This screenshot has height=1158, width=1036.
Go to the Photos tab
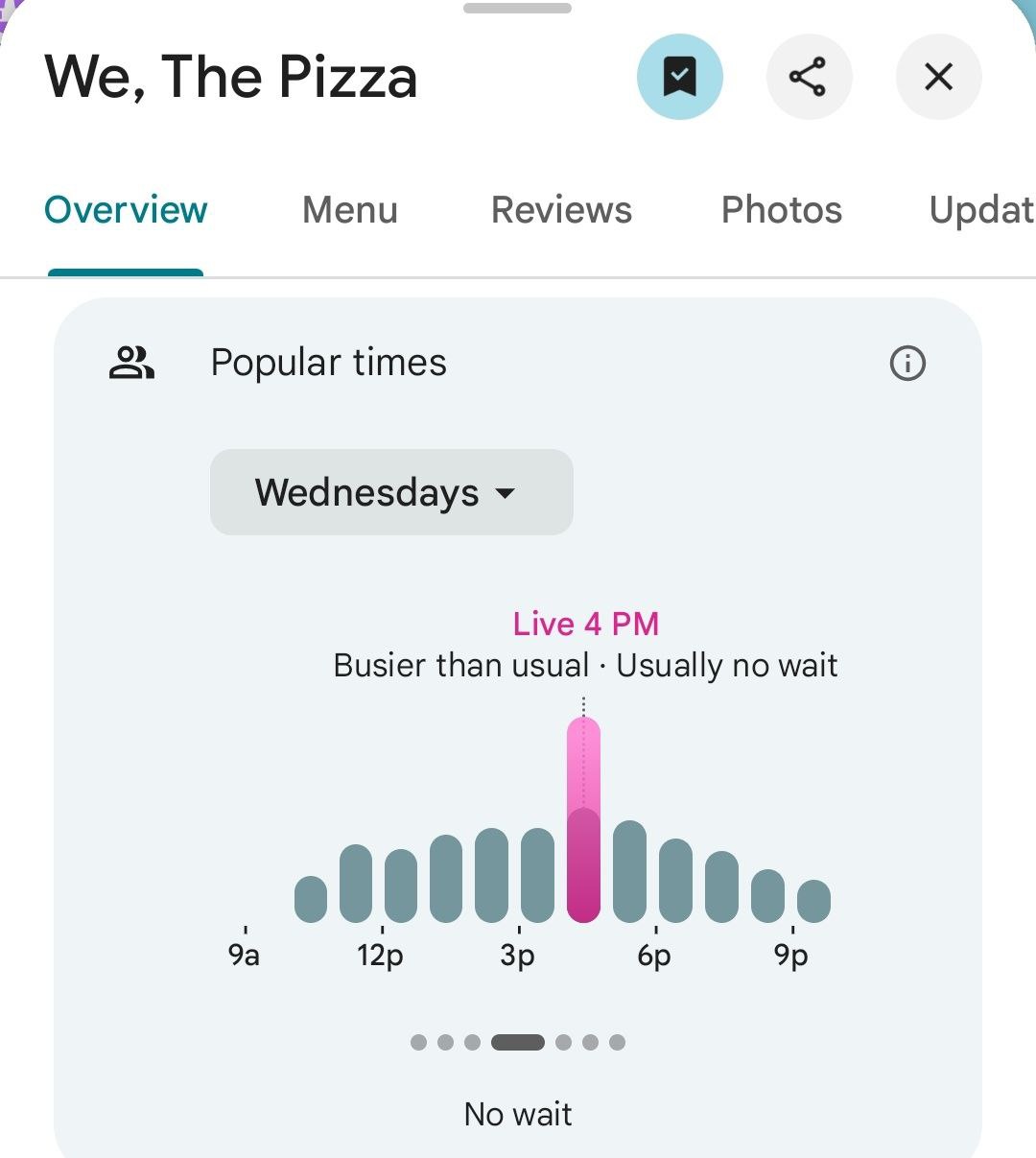click(781, 210)
